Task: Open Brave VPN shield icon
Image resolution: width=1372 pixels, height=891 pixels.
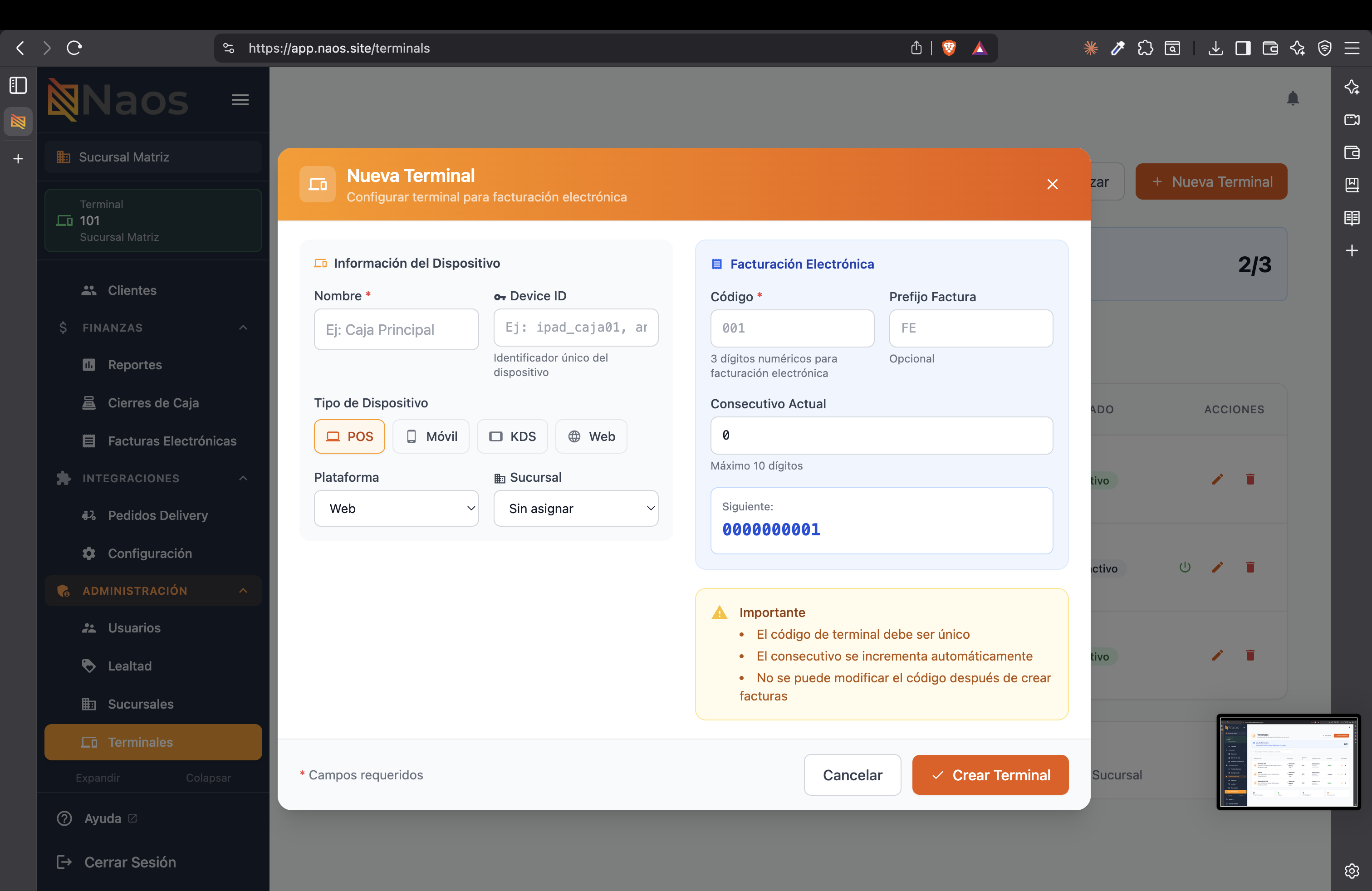Action: 1325,48
